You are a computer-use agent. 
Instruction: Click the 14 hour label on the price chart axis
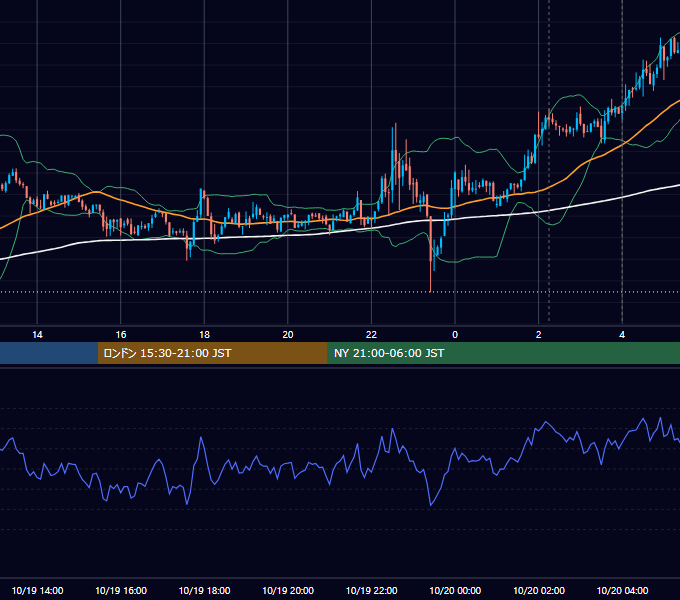click(x=37, y=335)
